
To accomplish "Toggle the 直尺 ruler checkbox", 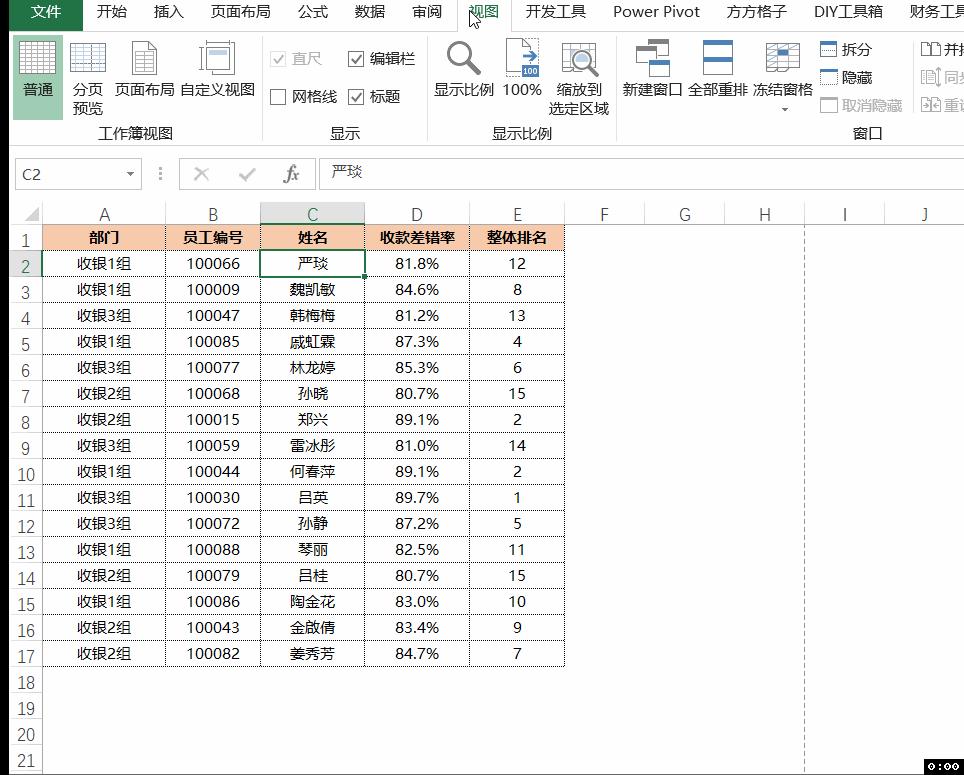I will click(x=278, y=59).
